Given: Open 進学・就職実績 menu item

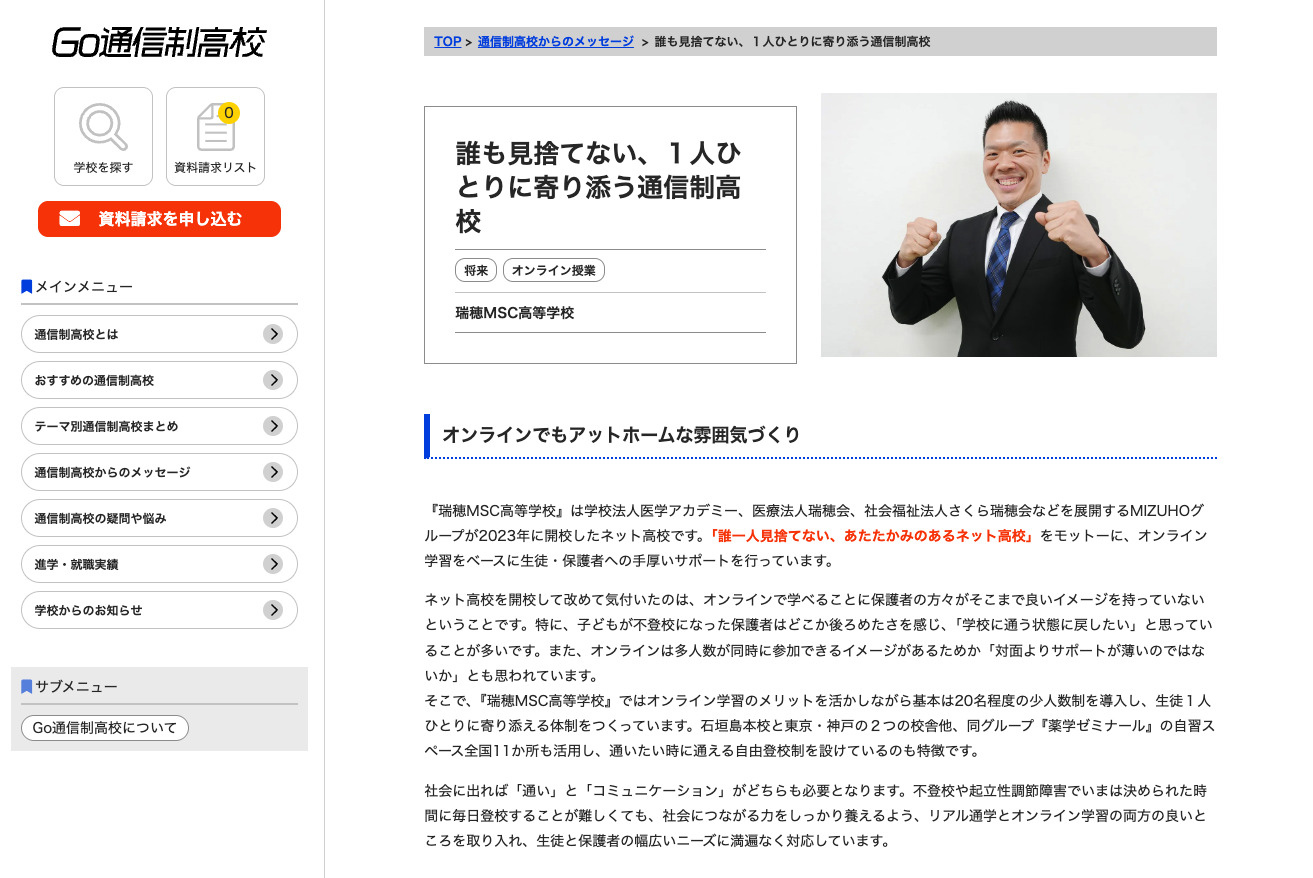Looking at the screenshot, I should click(x=159, y=564).
